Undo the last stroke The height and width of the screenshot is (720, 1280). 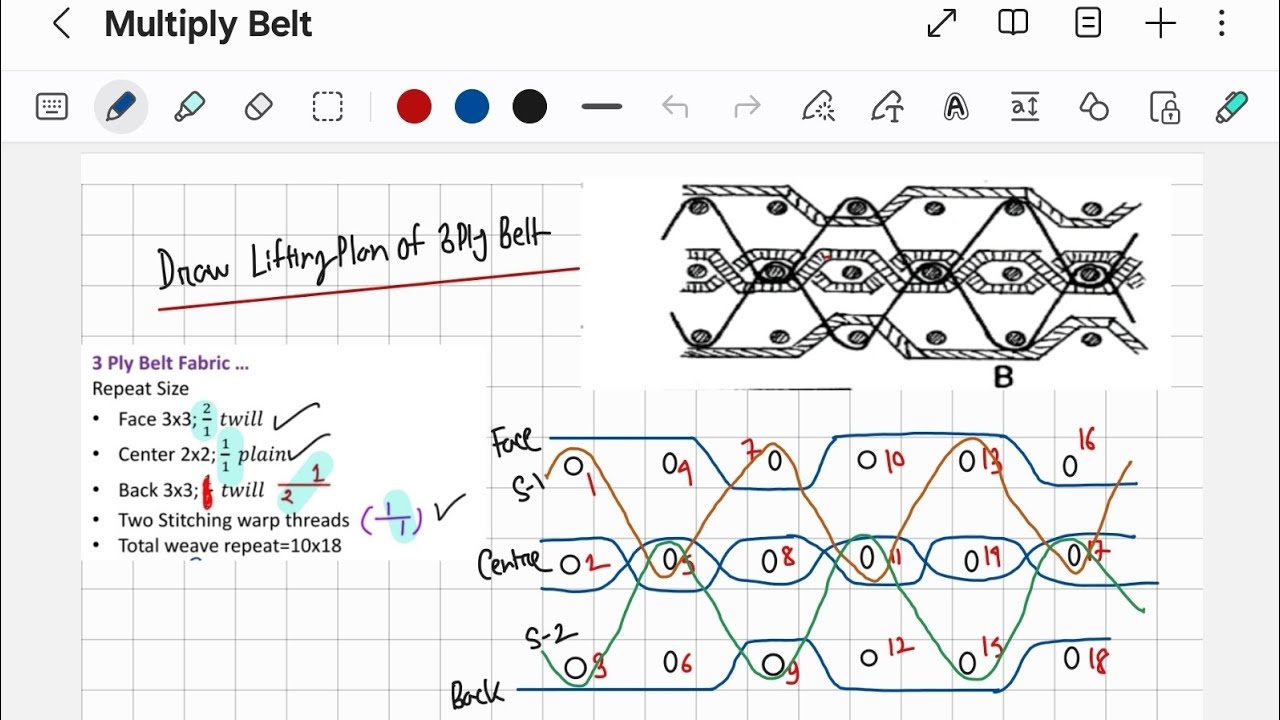[675, 107]
